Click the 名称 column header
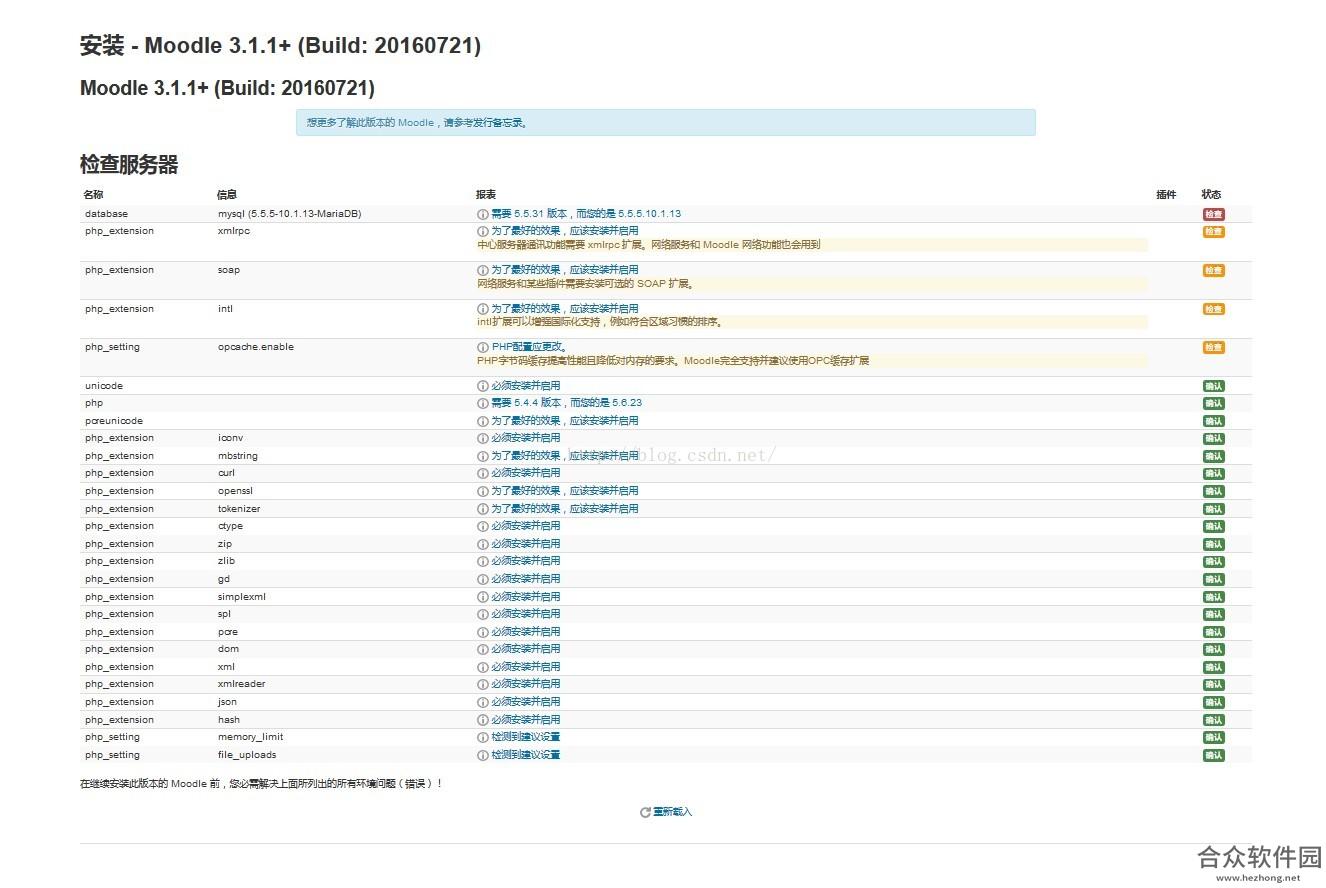 pos(93,195)
